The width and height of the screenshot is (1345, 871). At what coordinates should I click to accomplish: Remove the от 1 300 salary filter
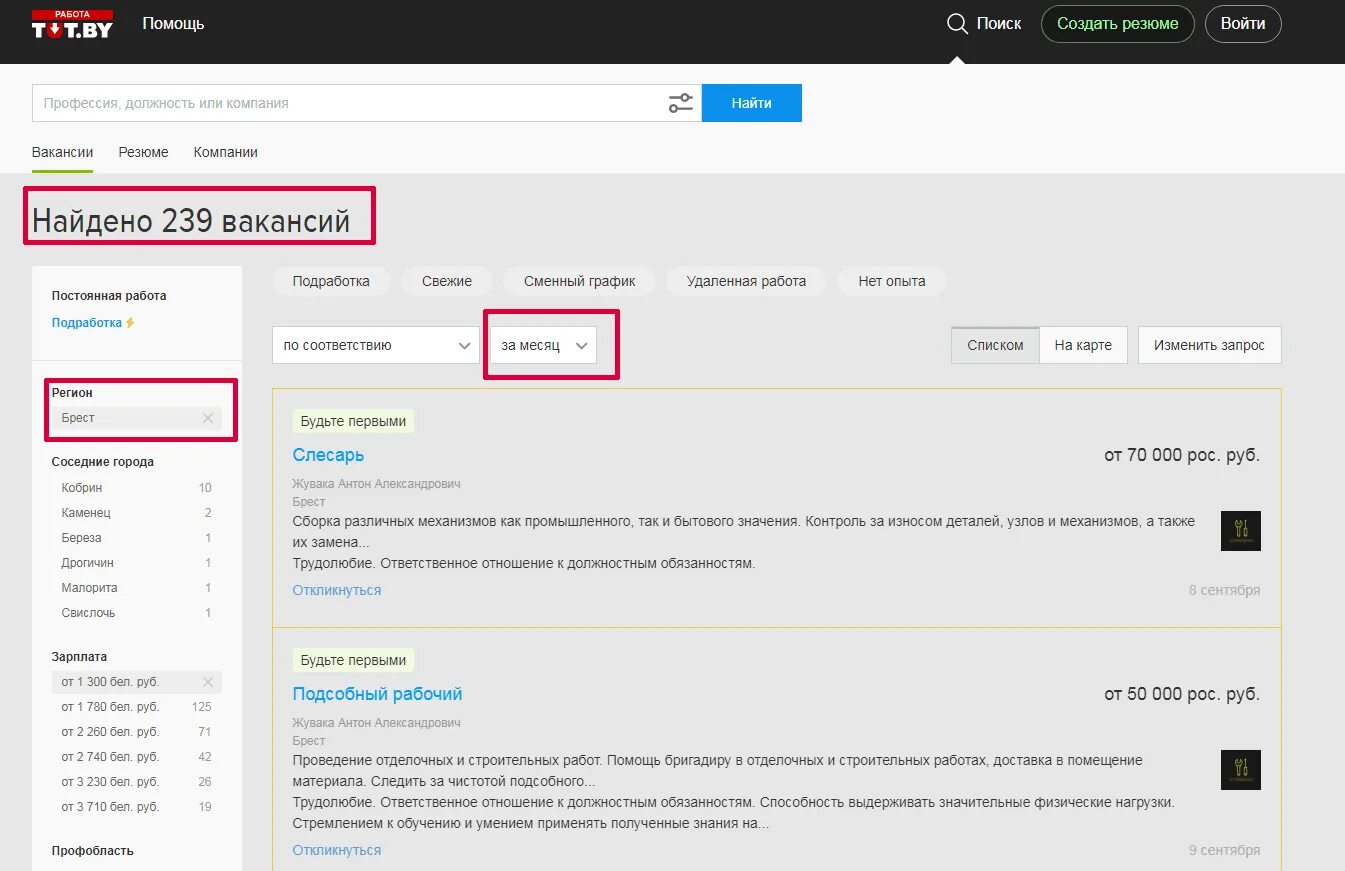208,682
